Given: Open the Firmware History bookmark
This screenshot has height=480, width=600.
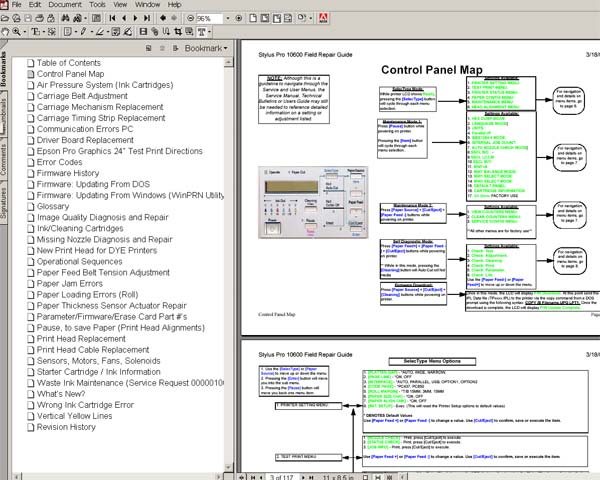Looking at the screenshot, I should pyautogui.click(x=68, y=173).
